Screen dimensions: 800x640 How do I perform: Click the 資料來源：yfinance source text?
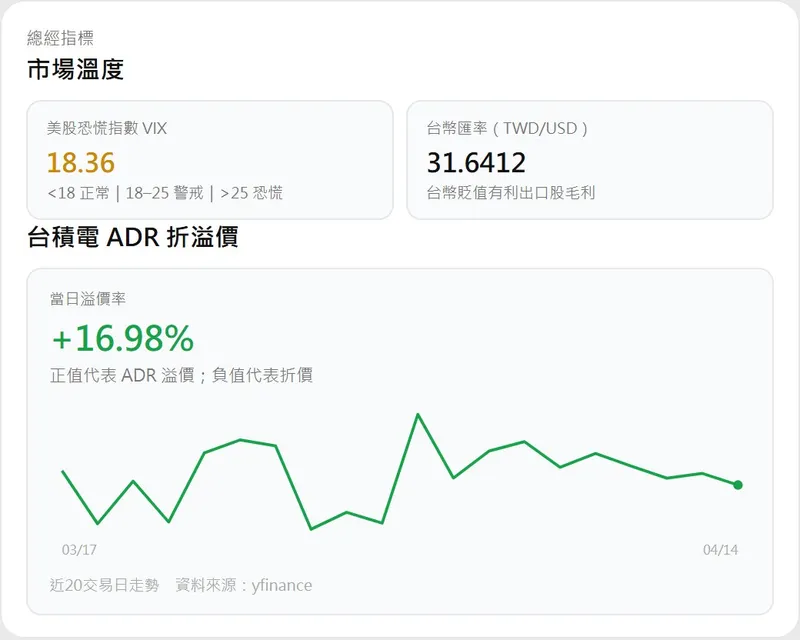[x=243, y=585]
